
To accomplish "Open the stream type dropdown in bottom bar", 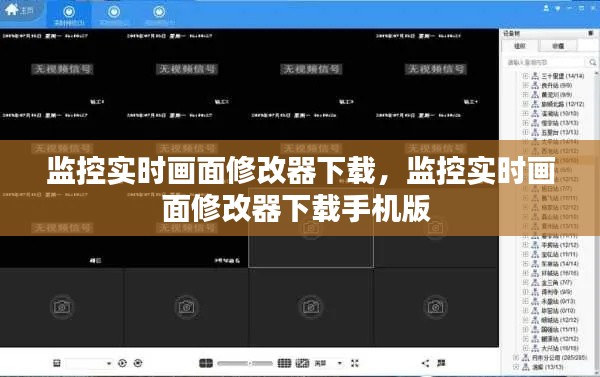I will click(328, 363).
